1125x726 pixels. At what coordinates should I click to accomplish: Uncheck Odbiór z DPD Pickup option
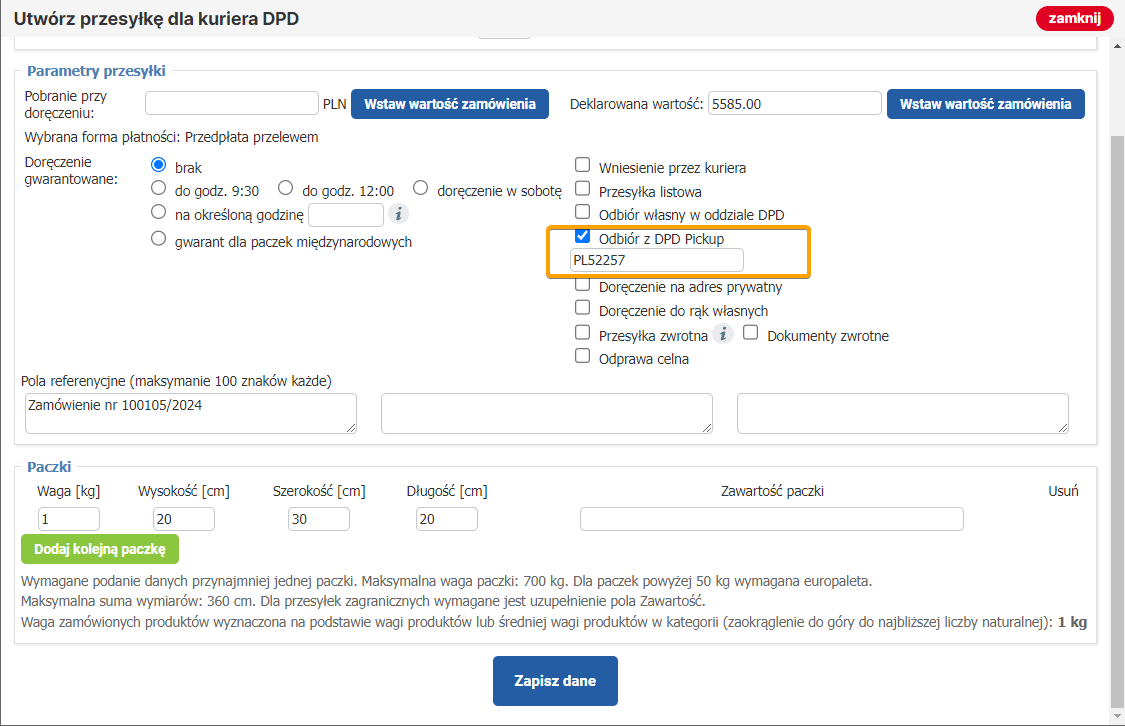[x=582, y=238]
